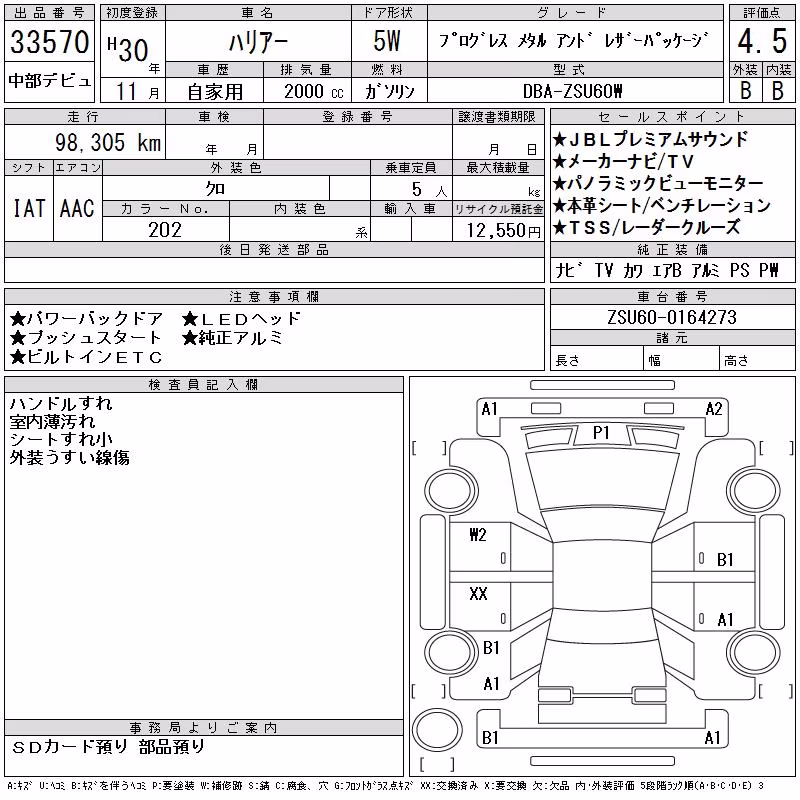Click the lot number 33570
Viewport: 800px width, 800px height.
(x=49, y=41)
